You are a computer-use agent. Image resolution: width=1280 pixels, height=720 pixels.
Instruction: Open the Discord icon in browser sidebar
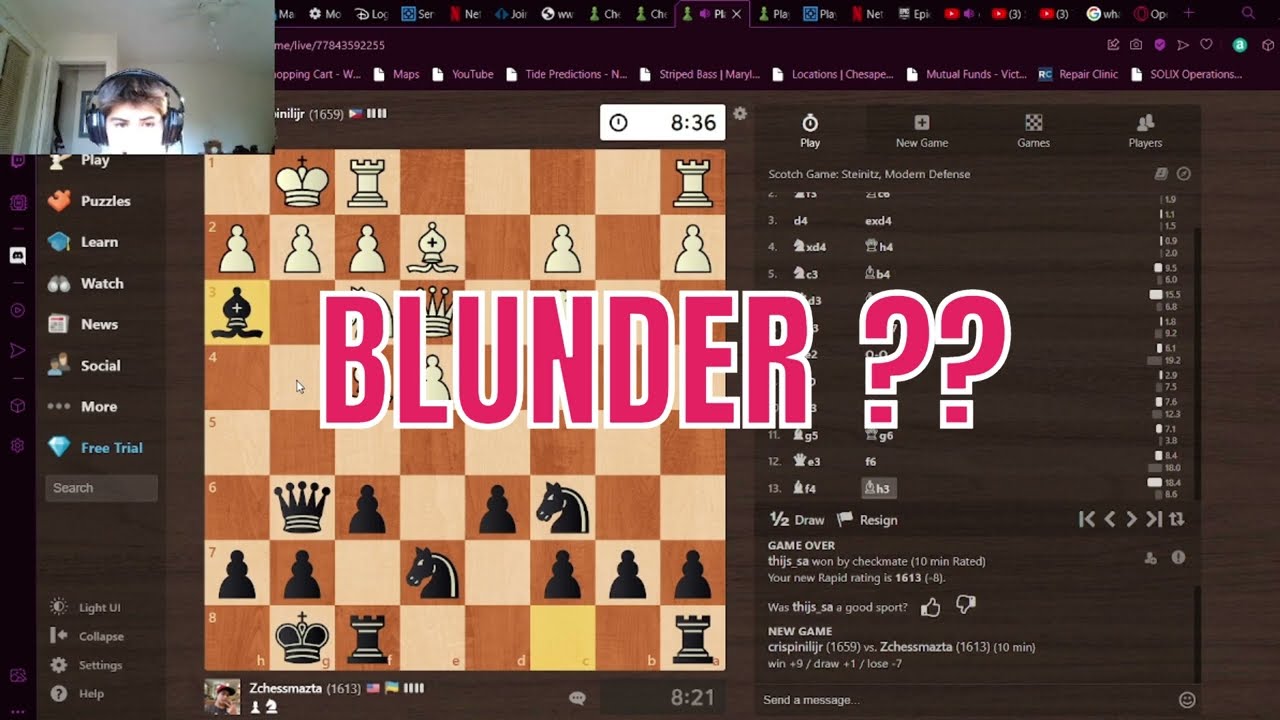click(x=17, y=256)
